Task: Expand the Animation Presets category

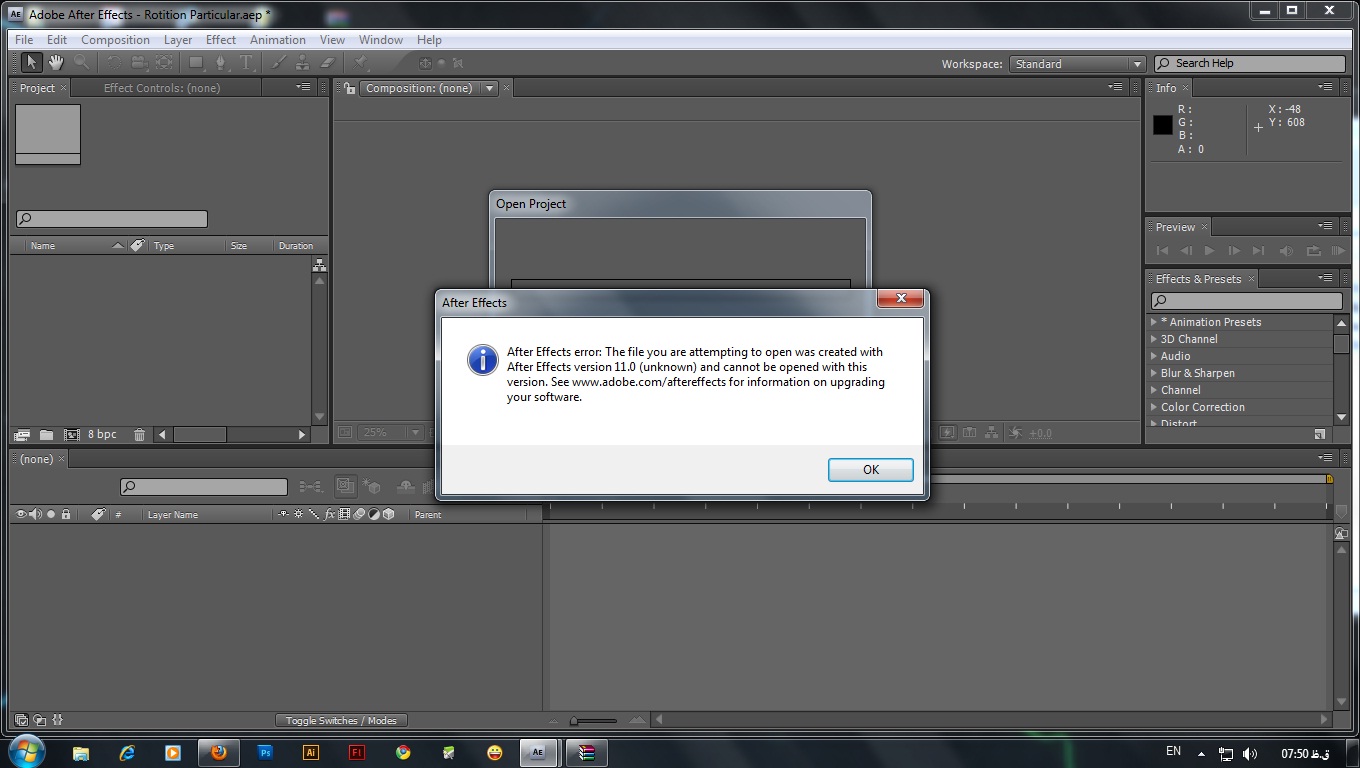Action: [x=1153, y=322]
